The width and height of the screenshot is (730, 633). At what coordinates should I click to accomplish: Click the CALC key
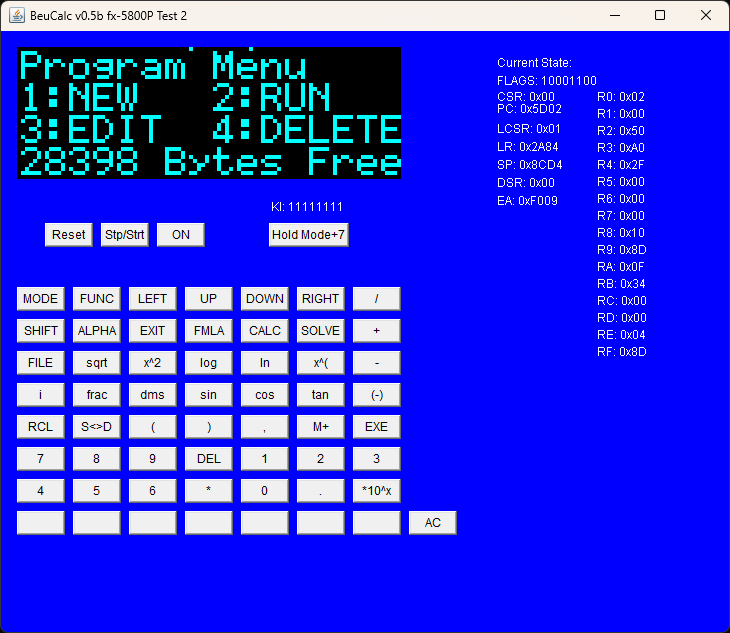[264, 330]
